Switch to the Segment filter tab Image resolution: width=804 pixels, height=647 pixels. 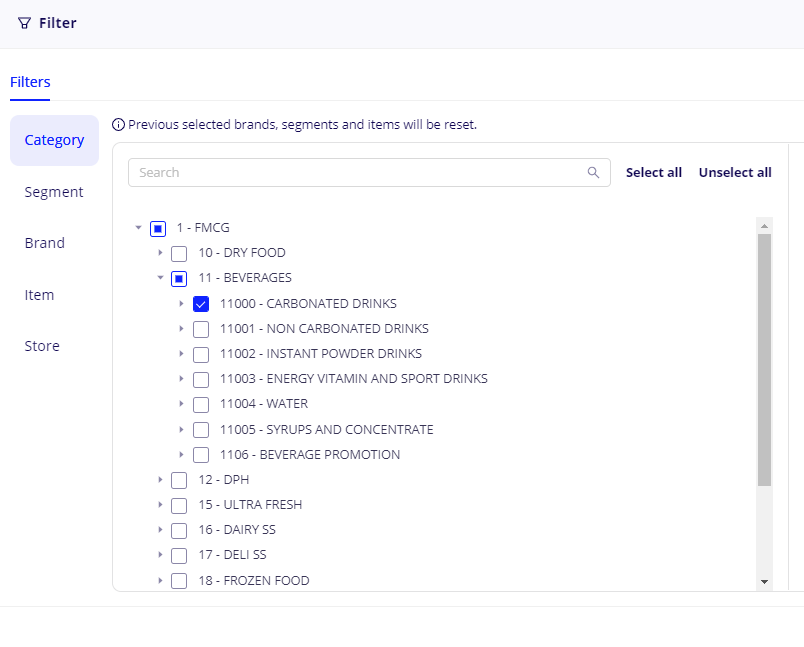point(54,192)
